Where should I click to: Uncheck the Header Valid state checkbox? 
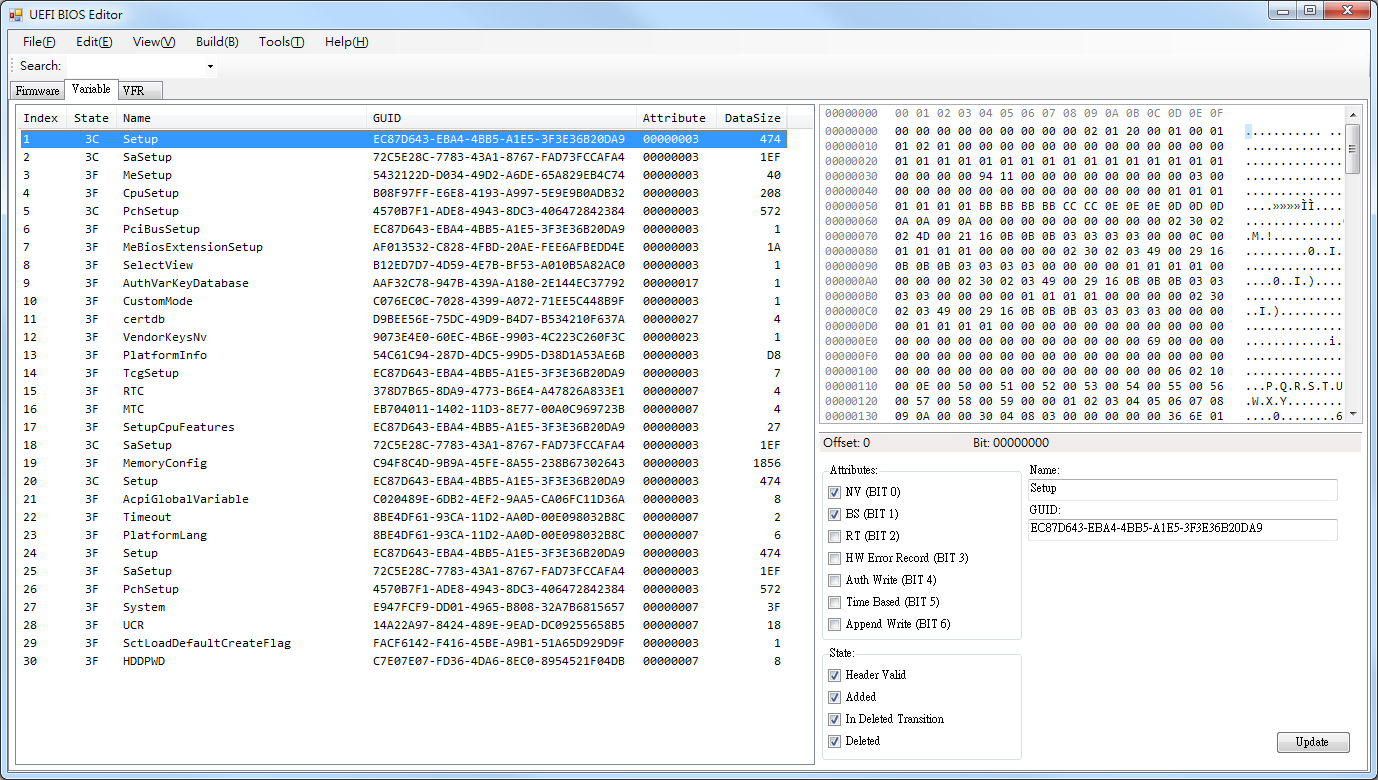point(834,675)
